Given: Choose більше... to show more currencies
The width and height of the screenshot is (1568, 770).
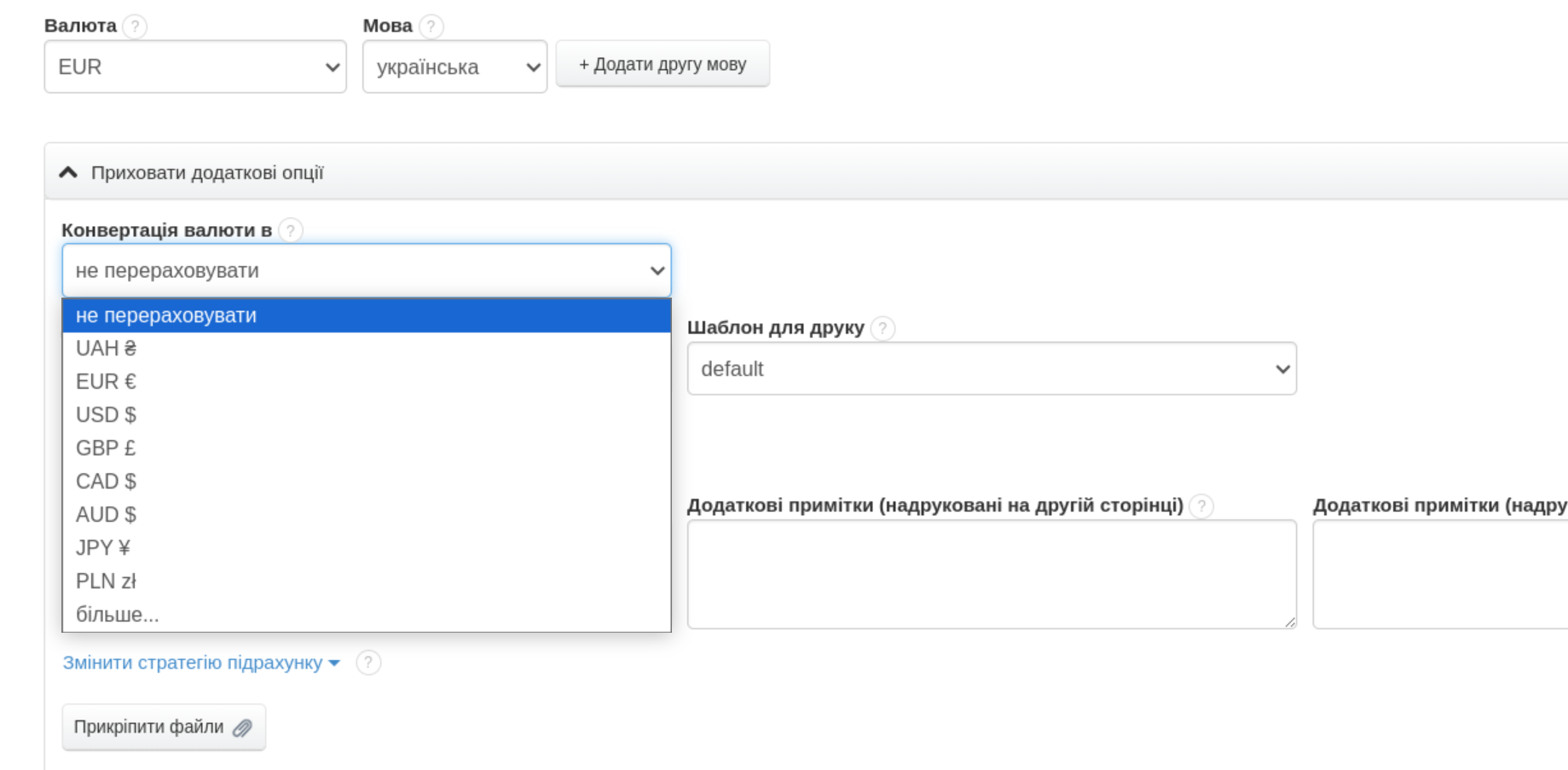Looking at the screenshot, I should tap(118, 615).
